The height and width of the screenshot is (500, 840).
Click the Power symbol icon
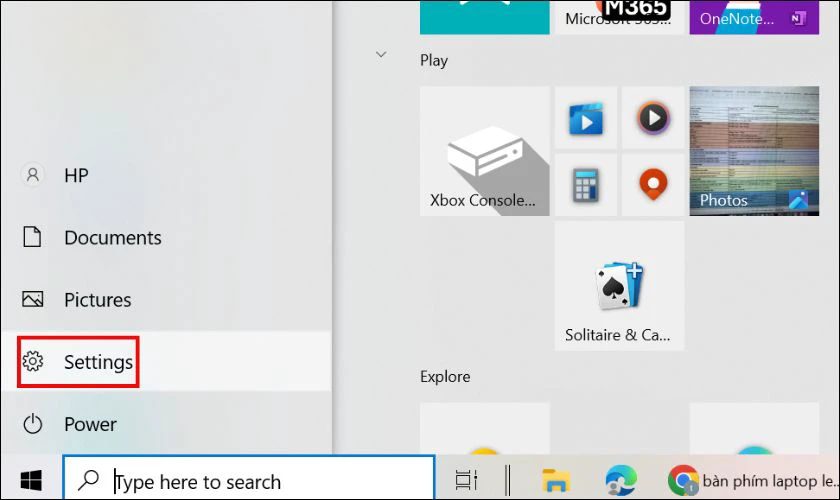[x=33, y=423]
